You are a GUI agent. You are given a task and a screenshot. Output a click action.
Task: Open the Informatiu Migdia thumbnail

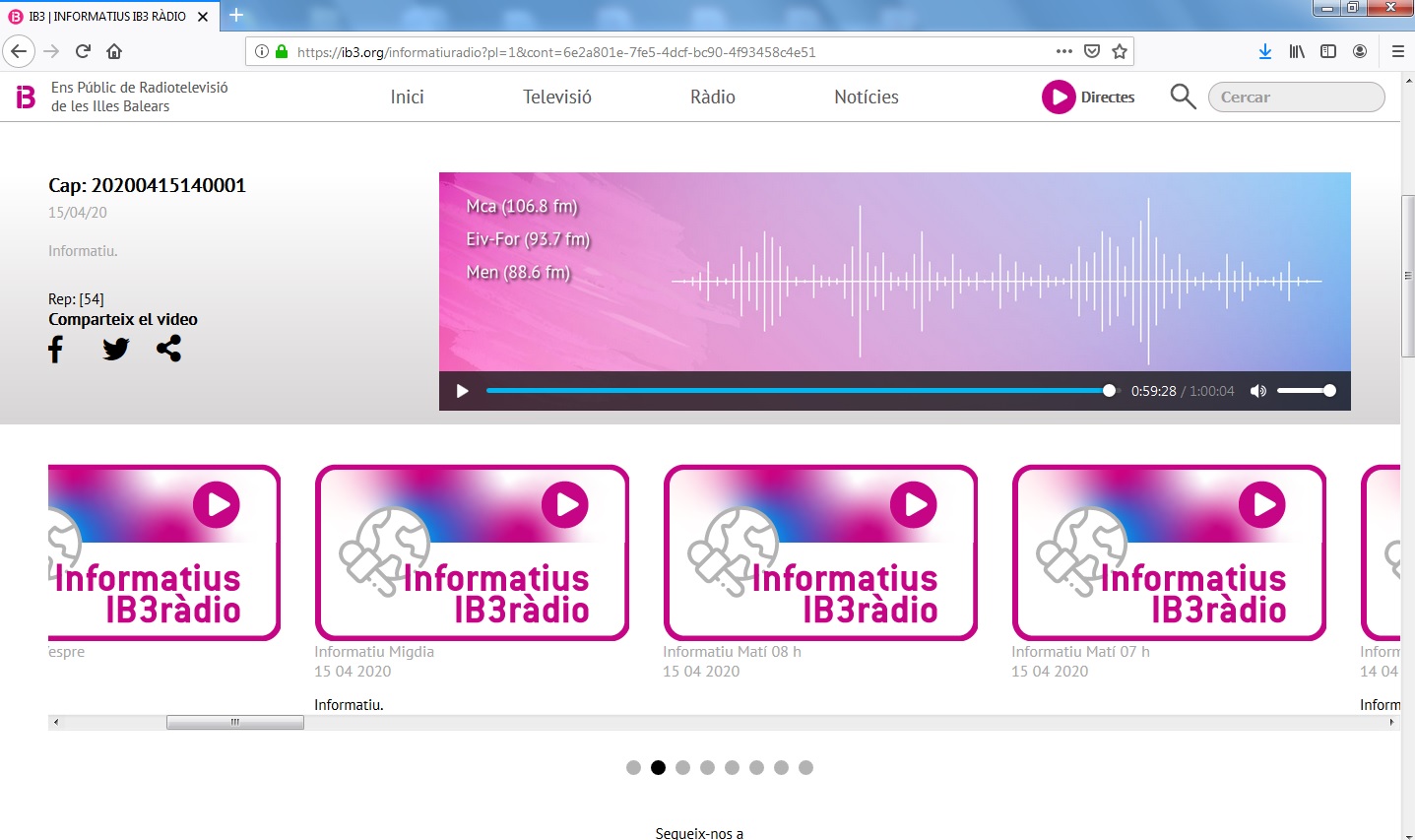472,552
